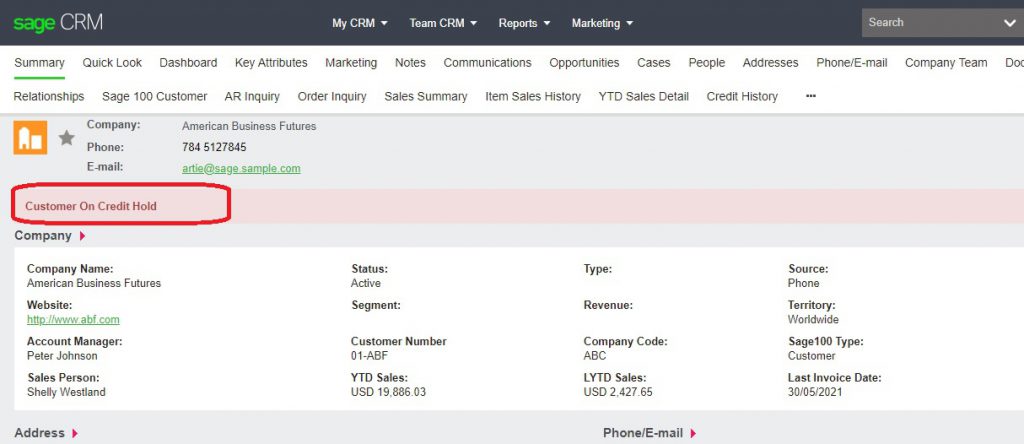Open the YTD Sales Detail tab
Image resolution: width=1024 pixels, height=444 pixels.
coord(643,96)
